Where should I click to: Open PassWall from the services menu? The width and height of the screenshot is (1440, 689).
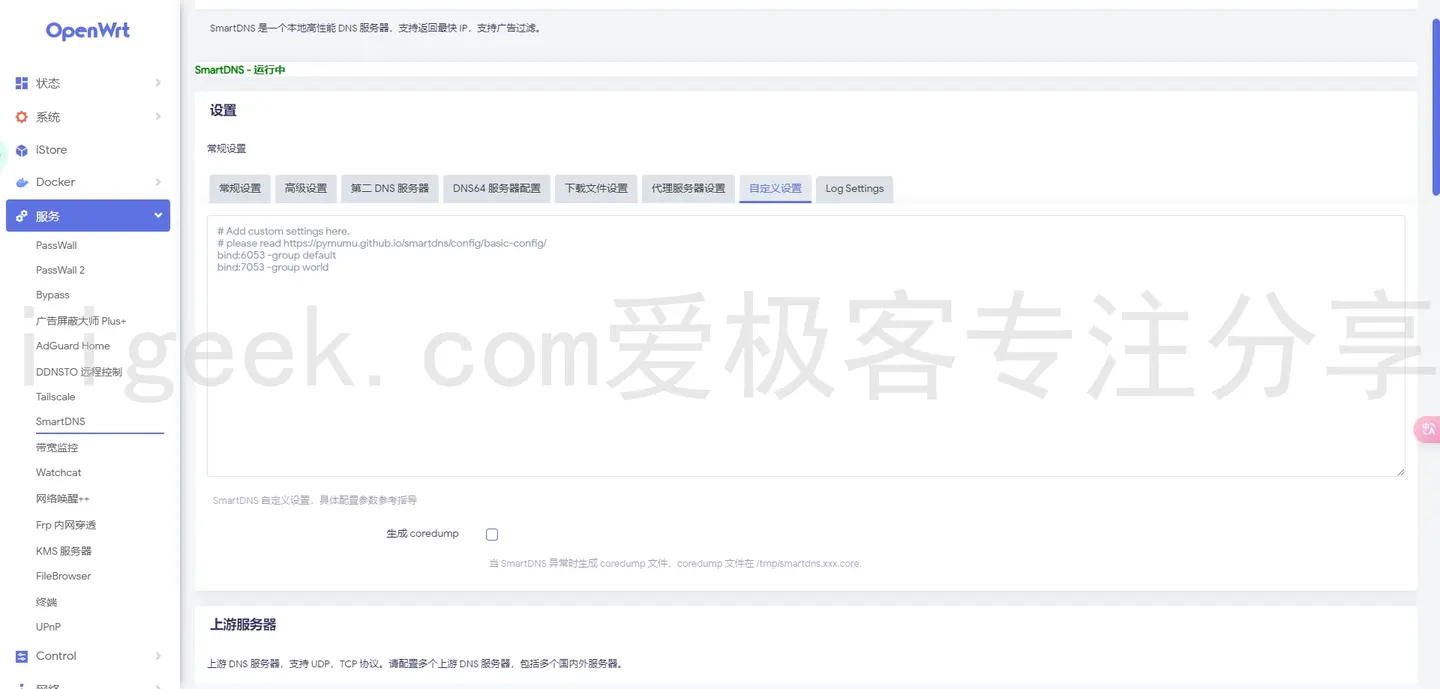click(x=56, y=245)
